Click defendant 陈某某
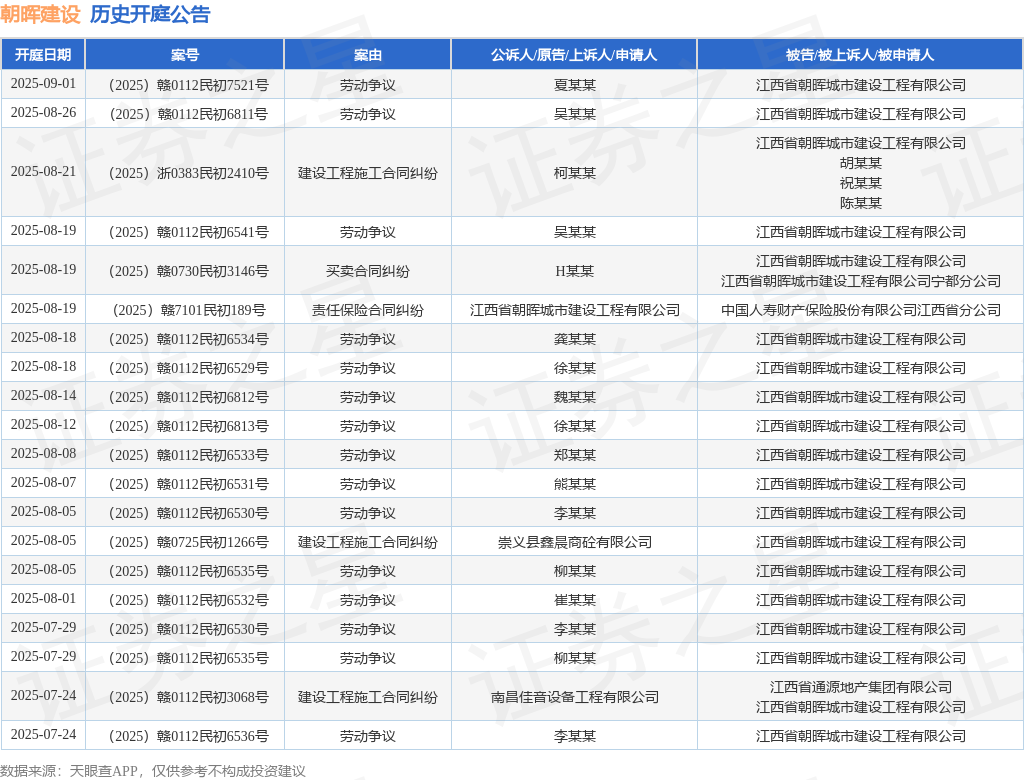Screen dimensions: 1024x780 (x=861, y=203)
